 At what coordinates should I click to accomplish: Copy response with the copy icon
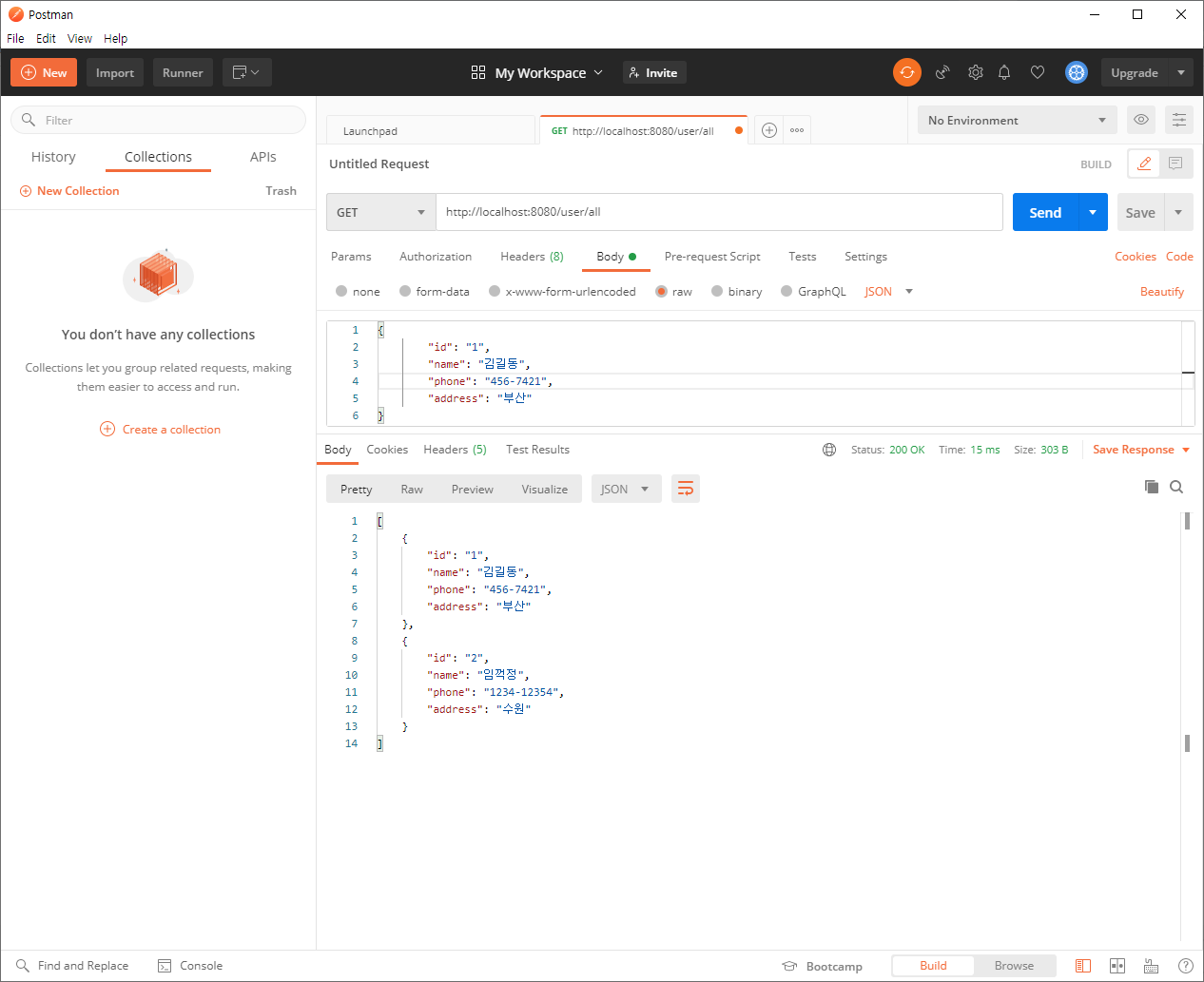coord(1152,487)
